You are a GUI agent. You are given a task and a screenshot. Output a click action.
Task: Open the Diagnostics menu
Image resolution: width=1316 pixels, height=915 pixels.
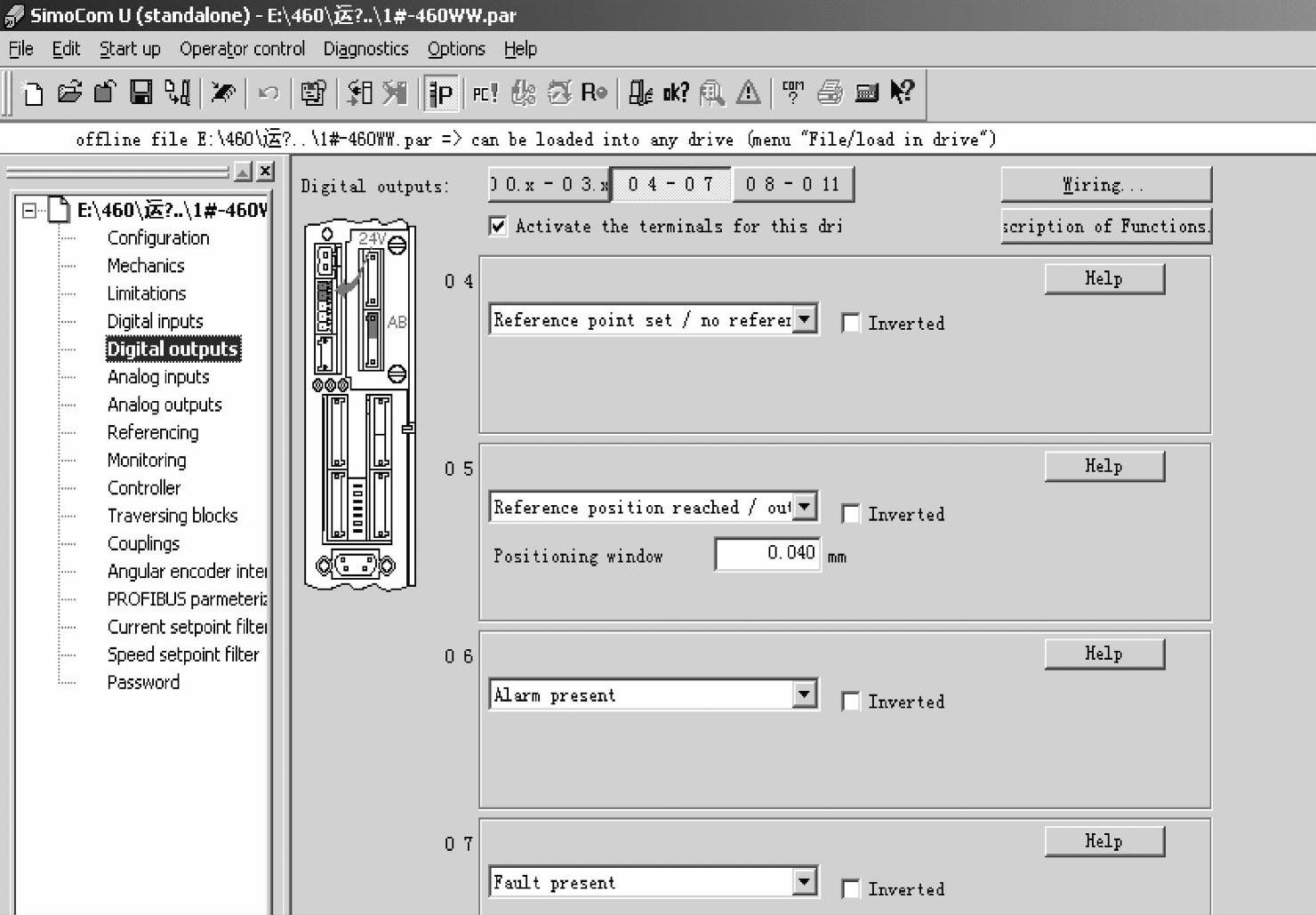click(x=365, y=49)
